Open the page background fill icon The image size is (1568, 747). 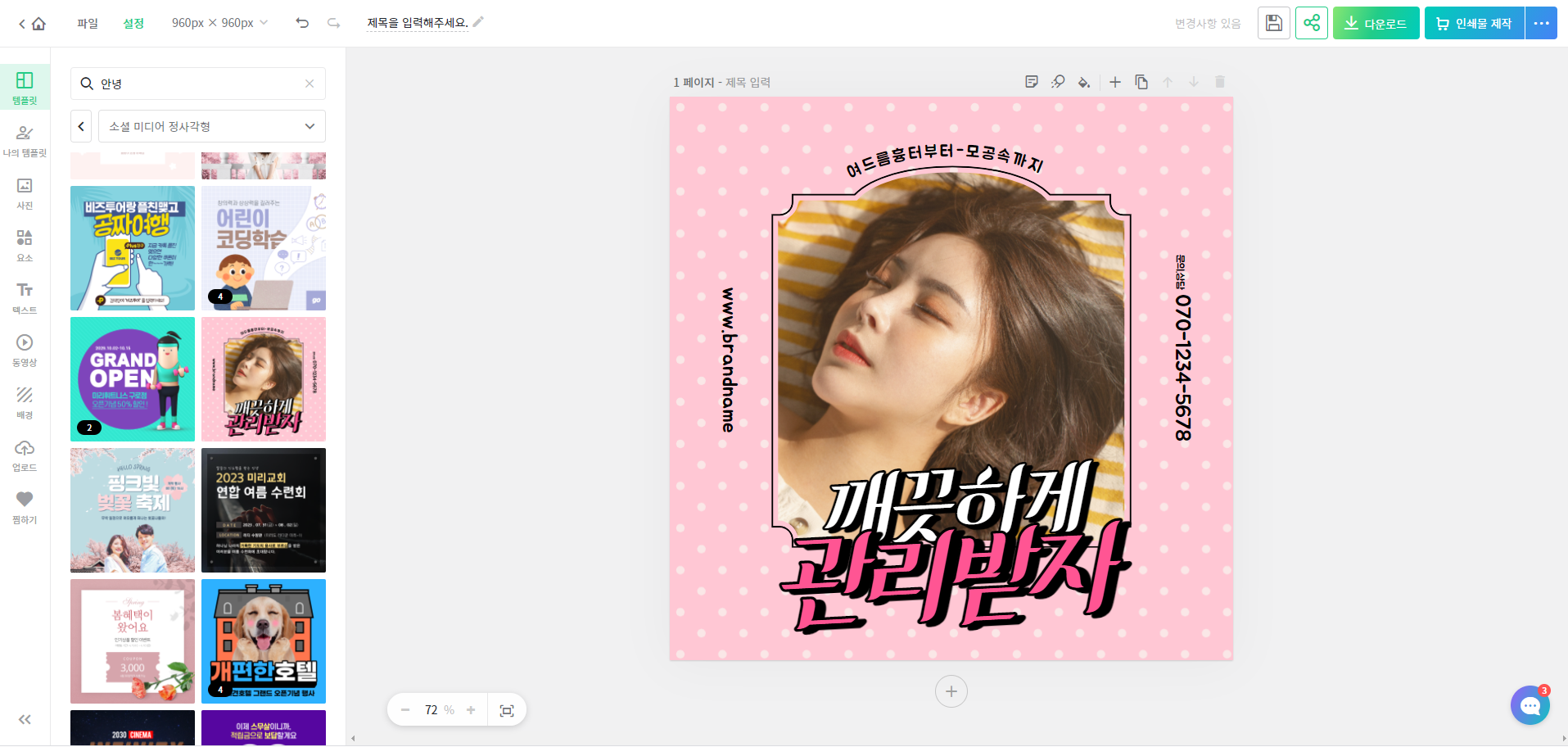(x=1084, y=82)
